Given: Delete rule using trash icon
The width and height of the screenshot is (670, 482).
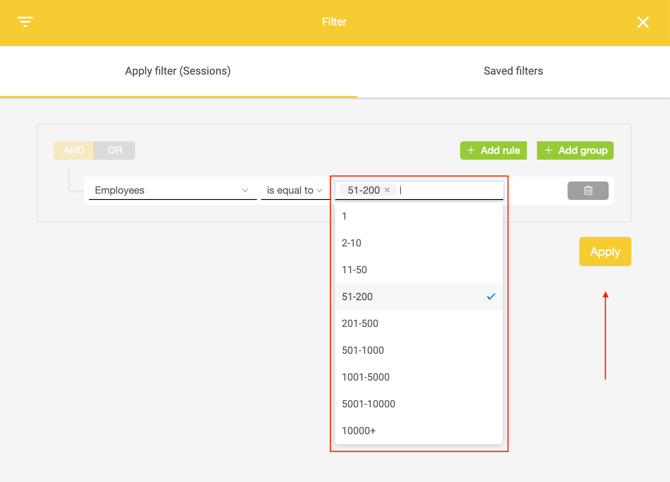Looking at the screenshot, I should (588, 190).
